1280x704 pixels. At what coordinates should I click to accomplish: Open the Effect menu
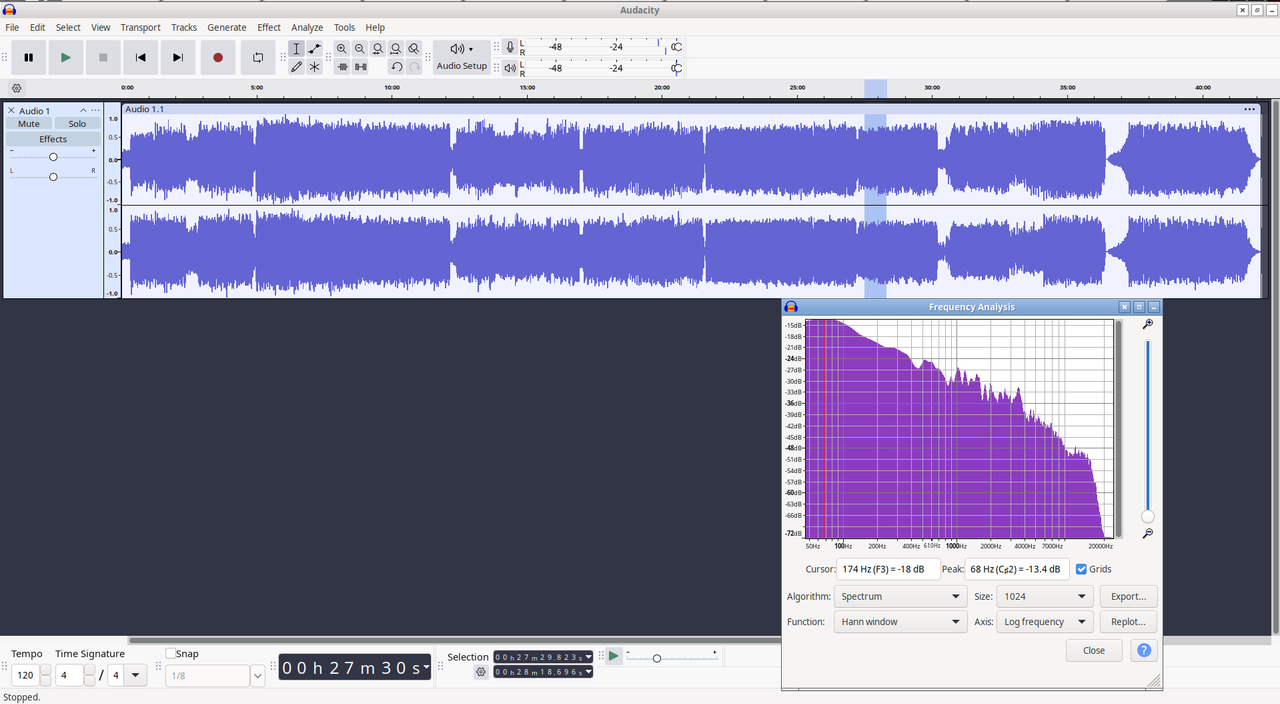[x=269, y=28]
